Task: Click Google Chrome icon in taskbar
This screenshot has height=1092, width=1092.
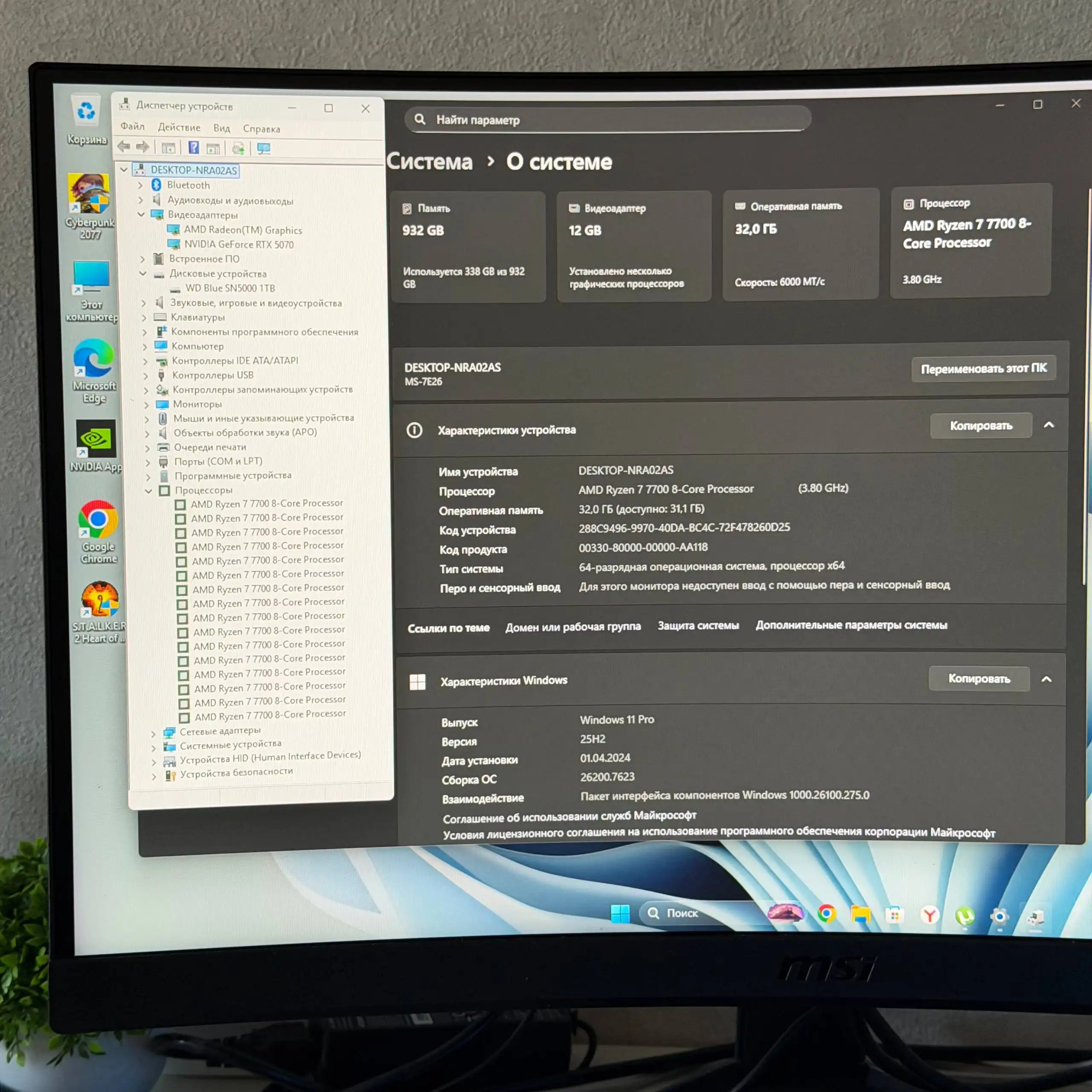Action: (826, 914)
